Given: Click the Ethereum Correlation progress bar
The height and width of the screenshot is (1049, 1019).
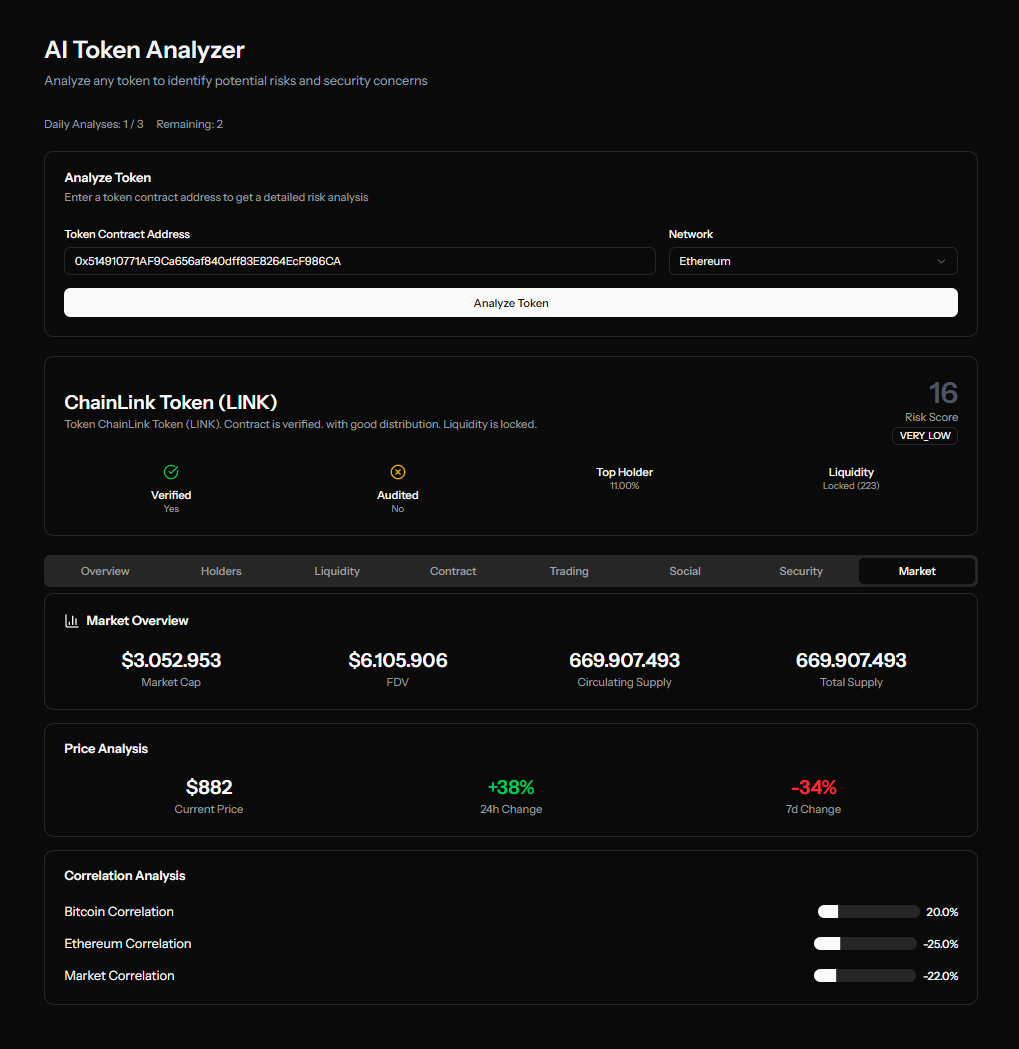Looking at the screenshot, I should tap(865, 944).
